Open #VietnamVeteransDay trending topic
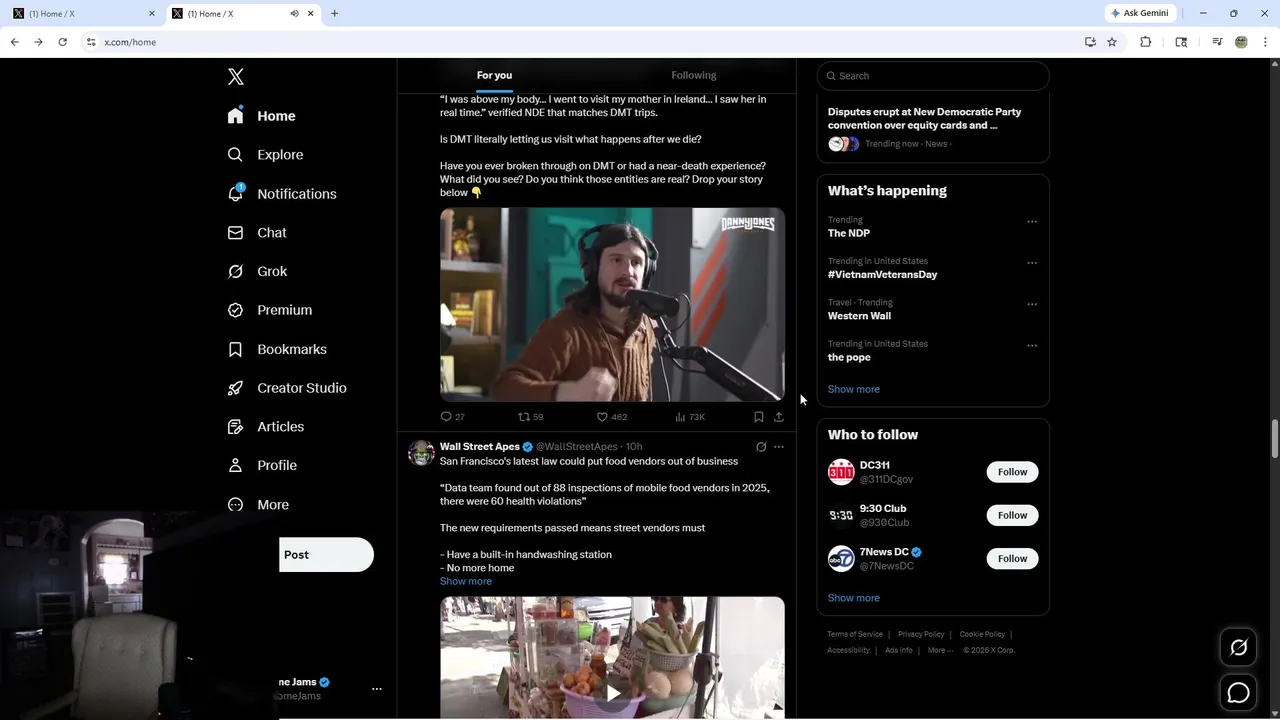The image size is (1280, 720). (882, 274)
